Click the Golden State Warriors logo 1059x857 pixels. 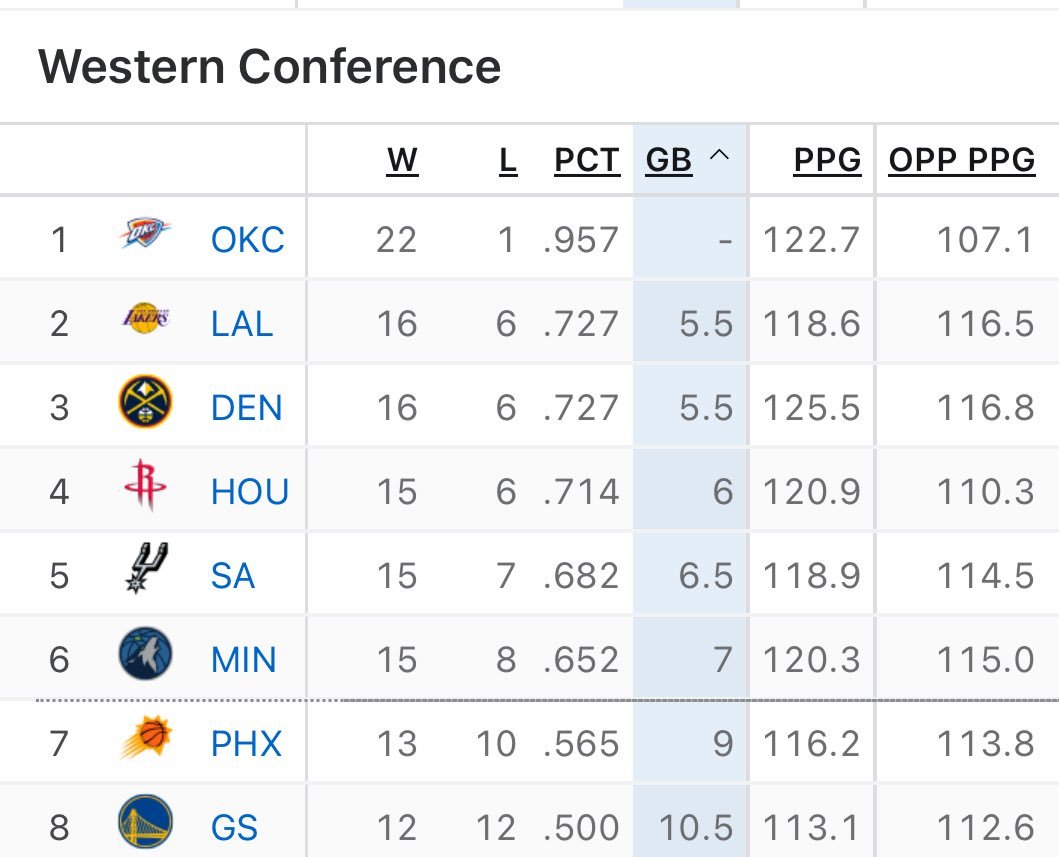pos(145,823)
